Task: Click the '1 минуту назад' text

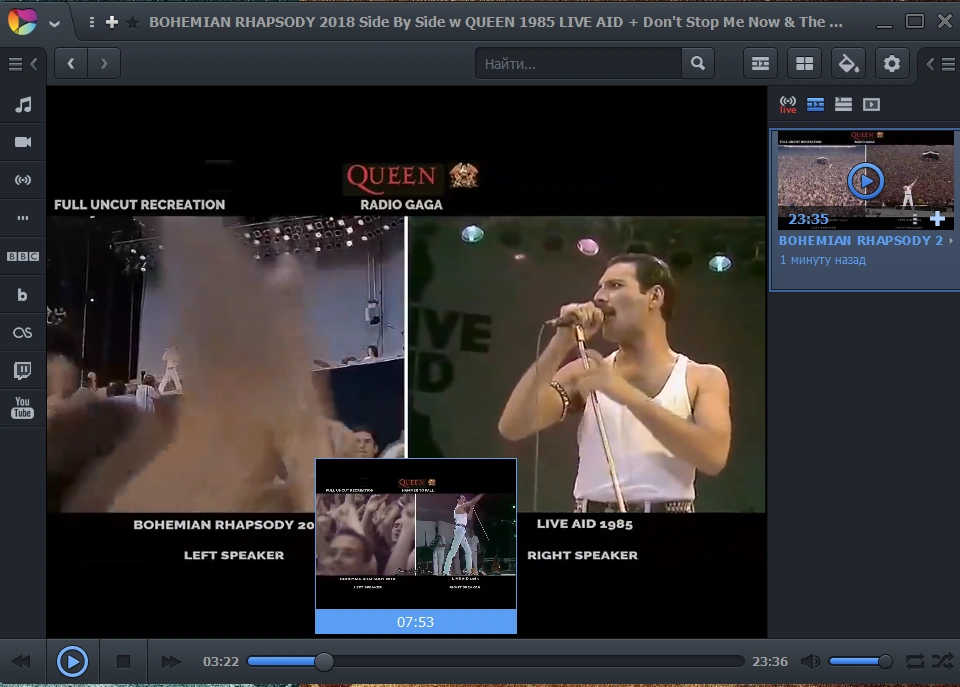Action: coord(822,260)
